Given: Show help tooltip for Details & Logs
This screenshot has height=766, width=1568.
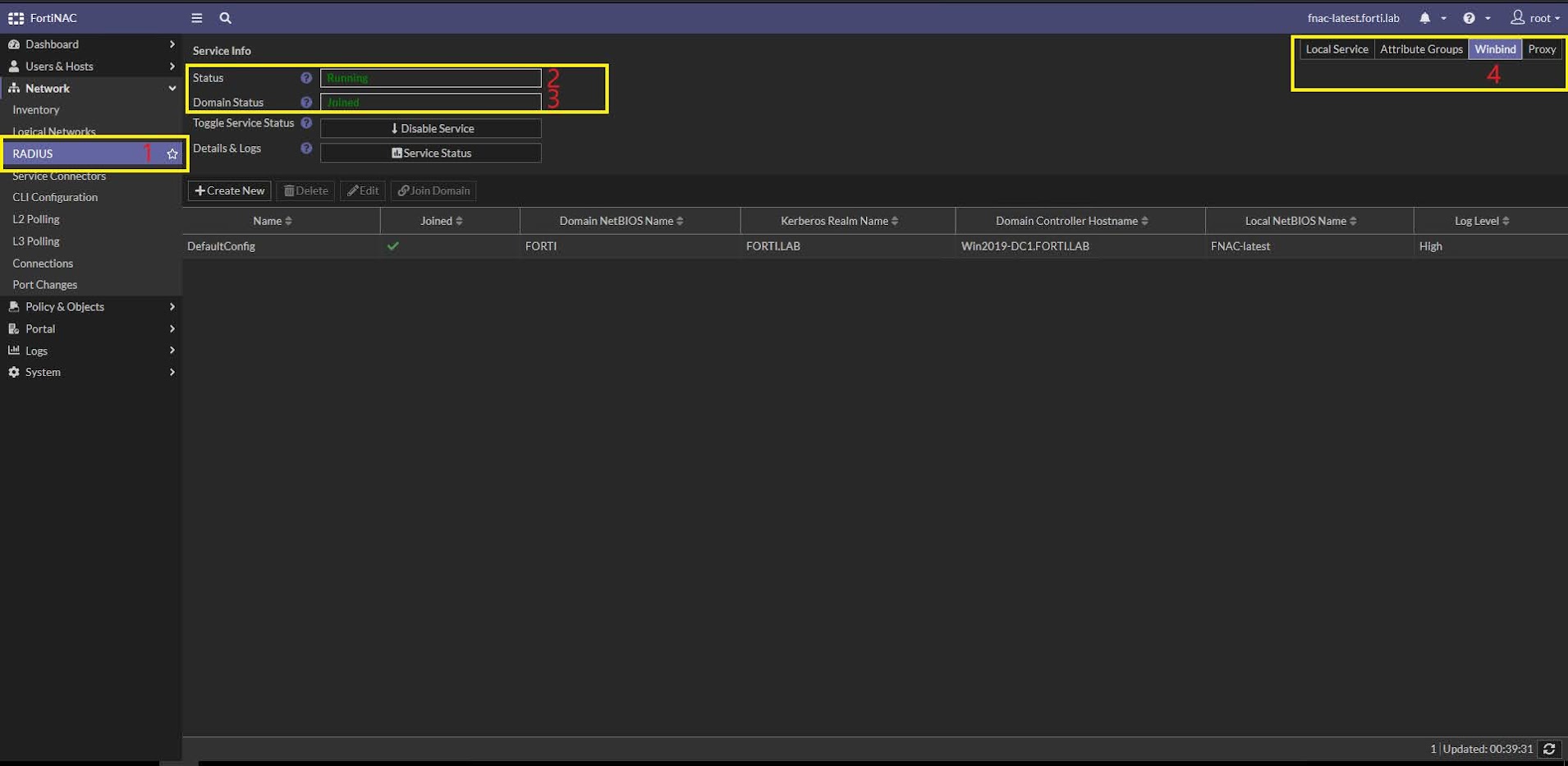Looking at the screenshot, I should [x=306, y=149].
